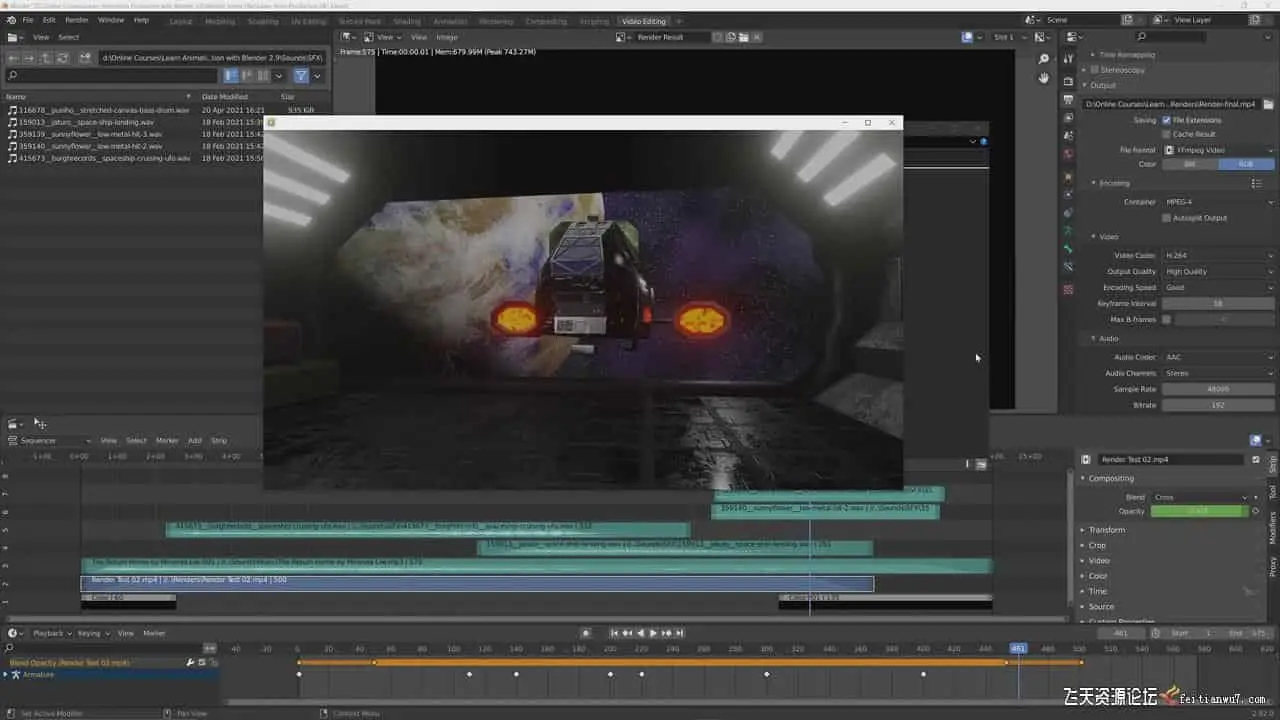
Task: Select horizontal list display mode
Action: [x=247, y=75]
